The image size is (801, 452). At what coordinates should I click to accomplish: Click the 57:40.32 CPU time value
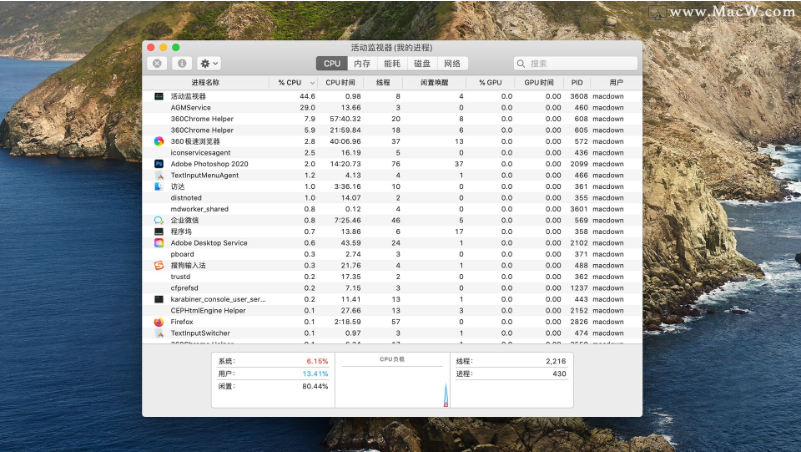(x=345, y=118)
